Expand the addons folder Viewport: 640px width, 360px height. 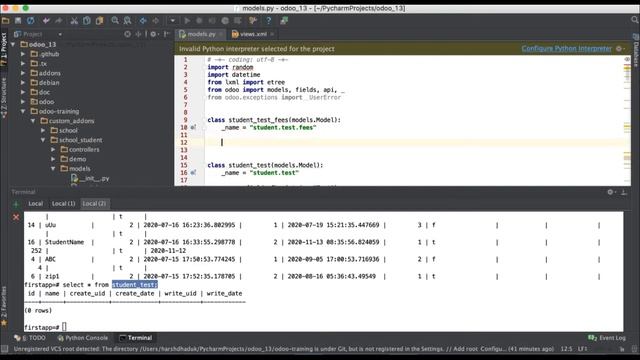(x=23, y=73)
